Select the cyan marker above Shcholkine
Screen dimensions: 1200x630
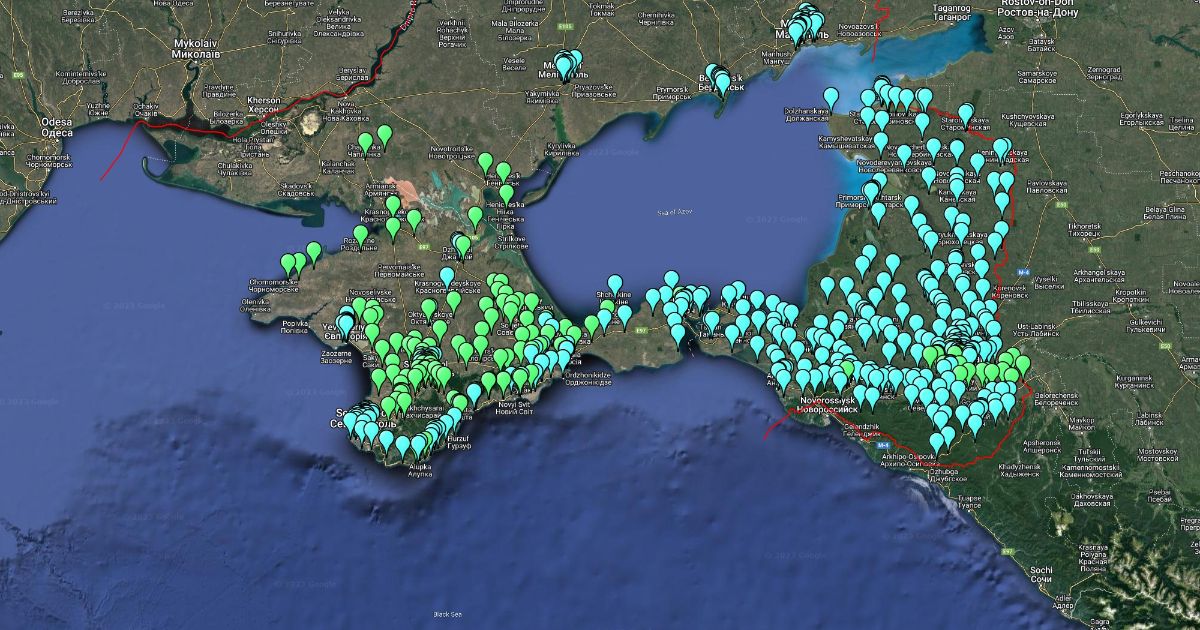pos(615,284)
